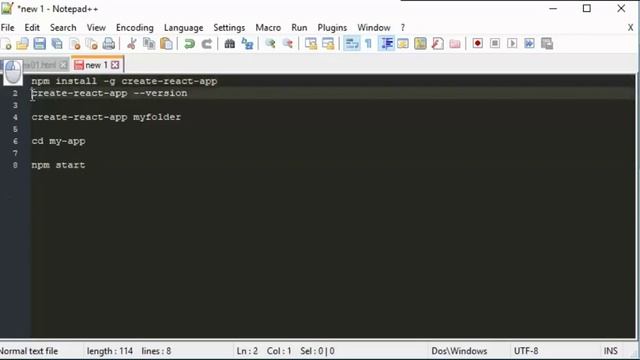This screenshot has height=360, width=640.
Task: Start macro recording with red dot icon
Action: pyautogui.click(x=478, y=44)
